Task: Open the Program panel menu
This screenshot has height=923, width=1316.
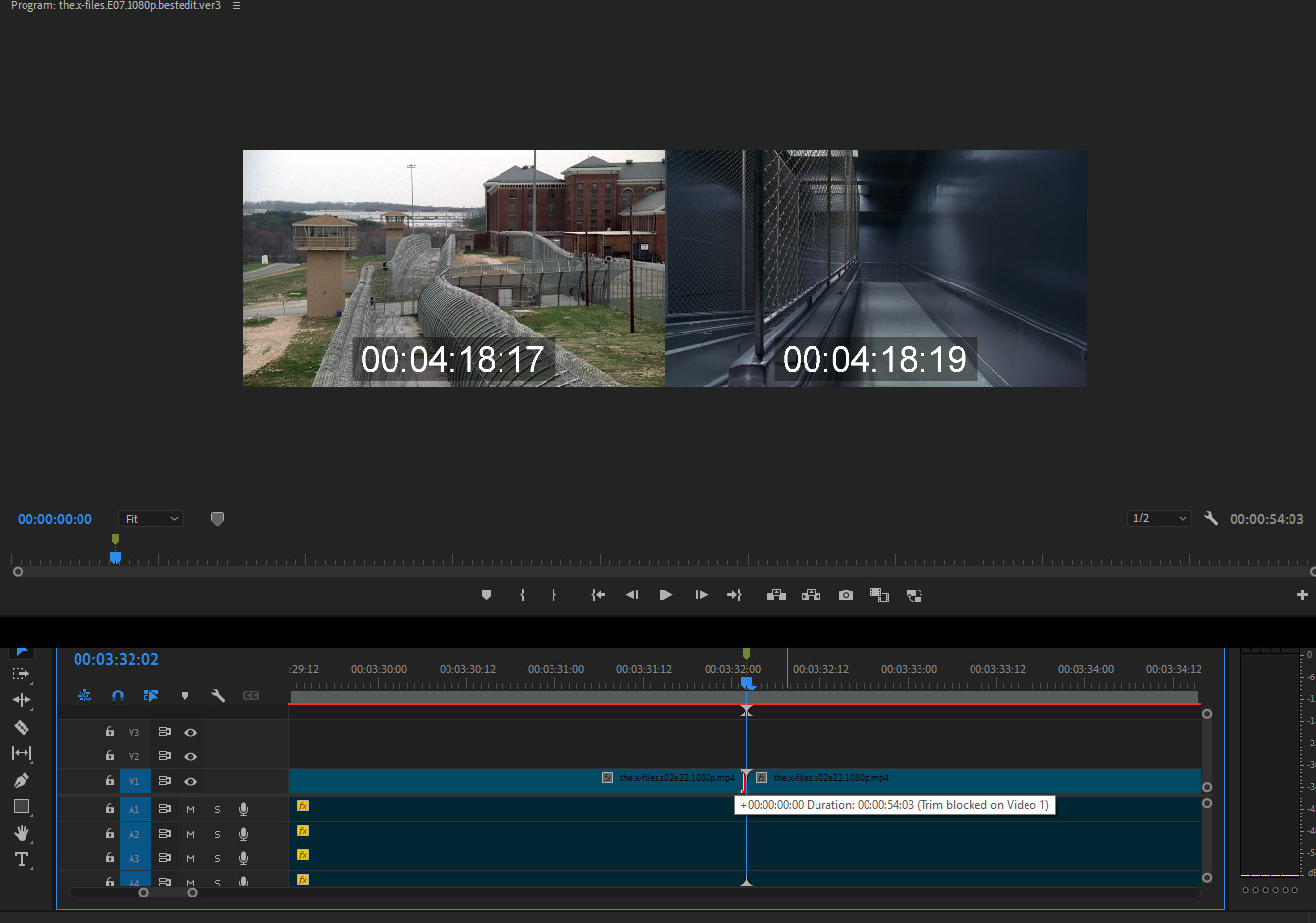Action: coord(237,6)
